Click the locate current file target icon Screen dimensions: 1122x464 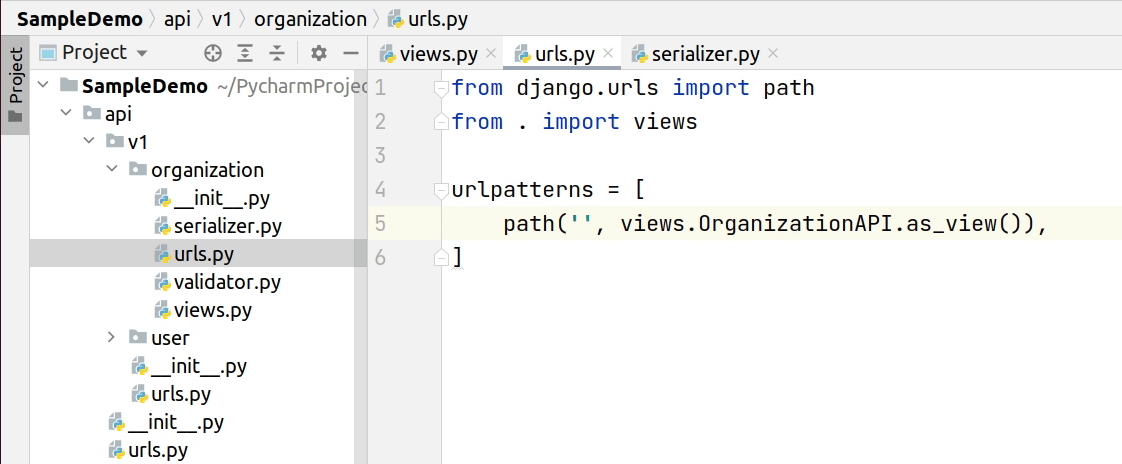(213, 53)
